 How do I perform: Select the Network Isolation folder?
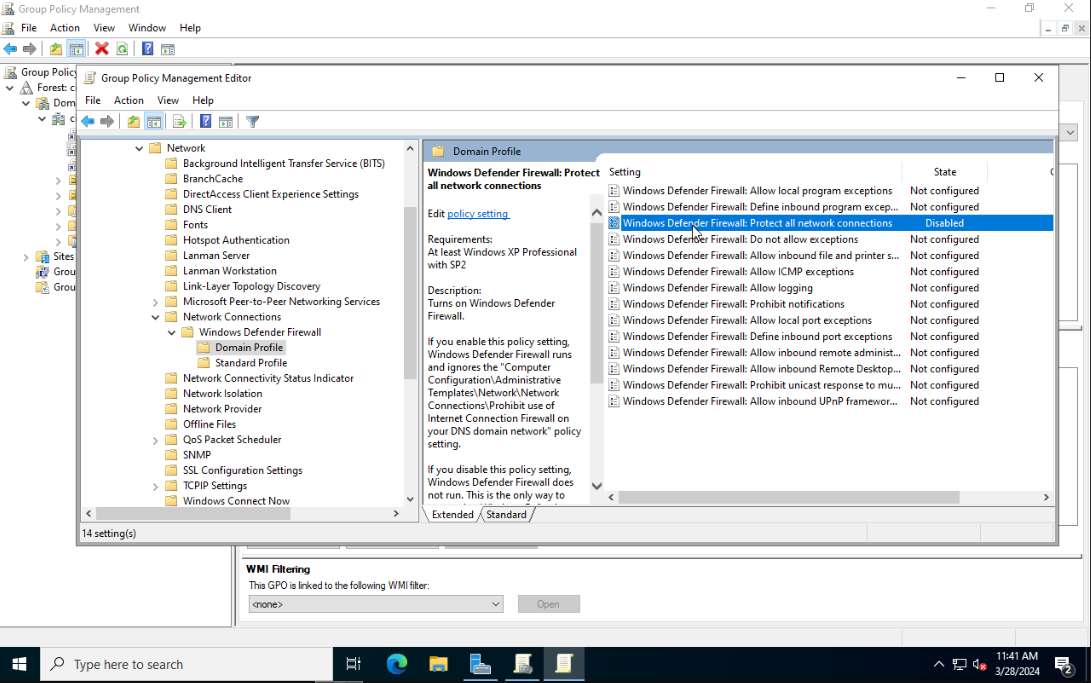[223, 394]
